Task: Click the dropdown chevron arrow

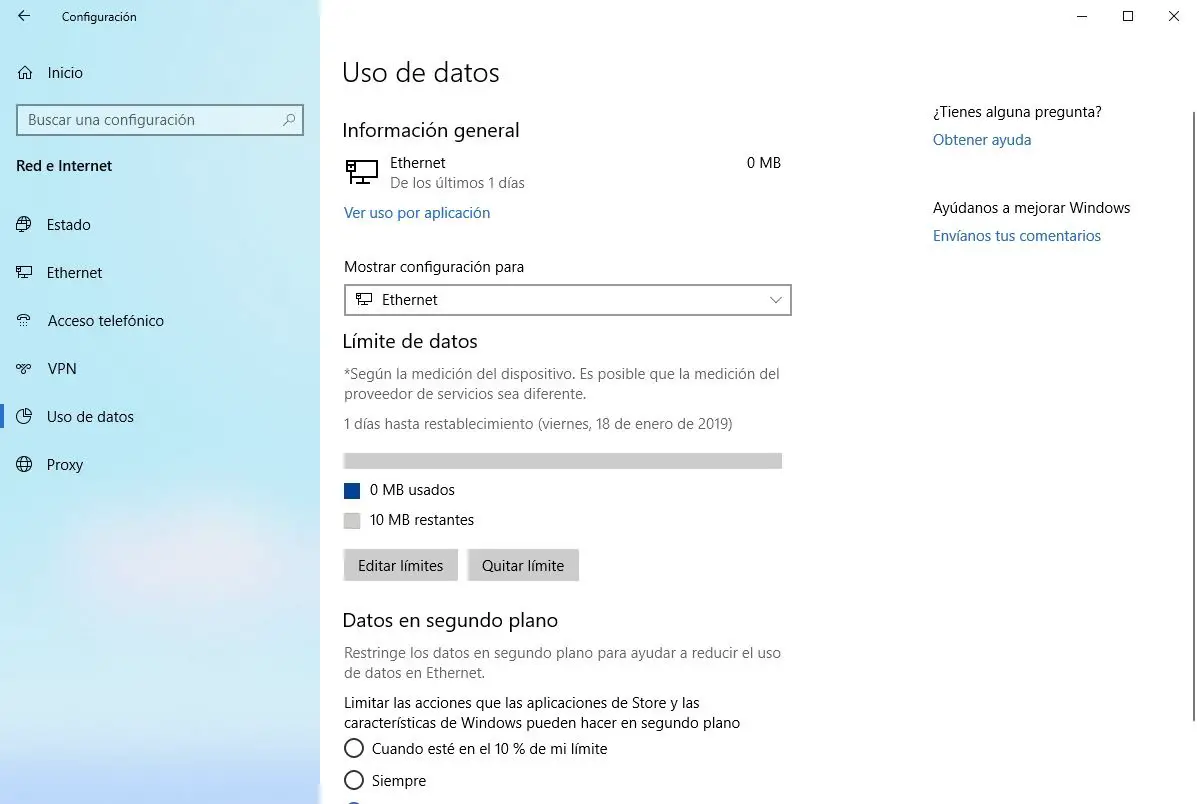Action: coord(776,300)
